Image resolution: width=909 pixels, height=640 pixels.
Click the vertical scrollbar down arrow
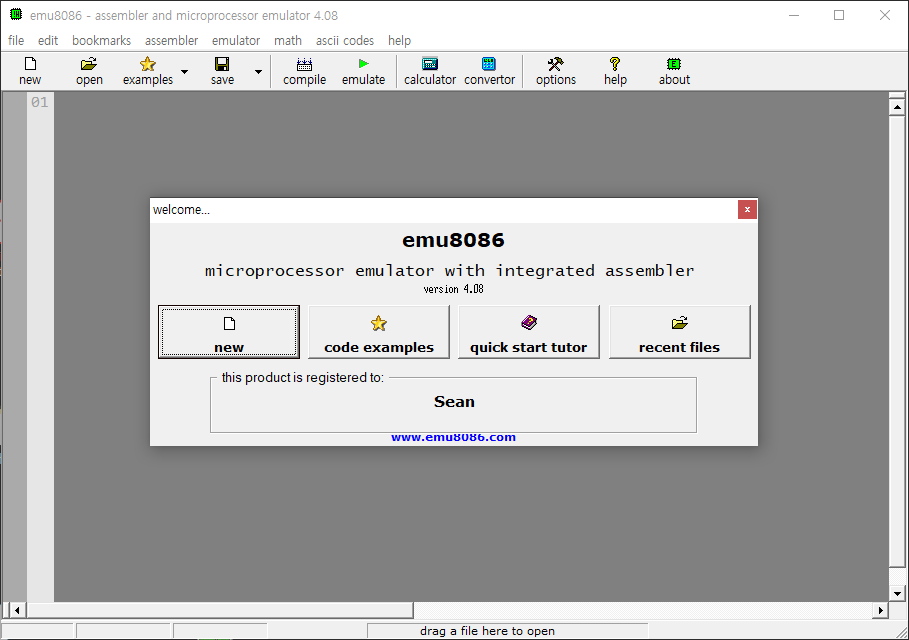897,593
